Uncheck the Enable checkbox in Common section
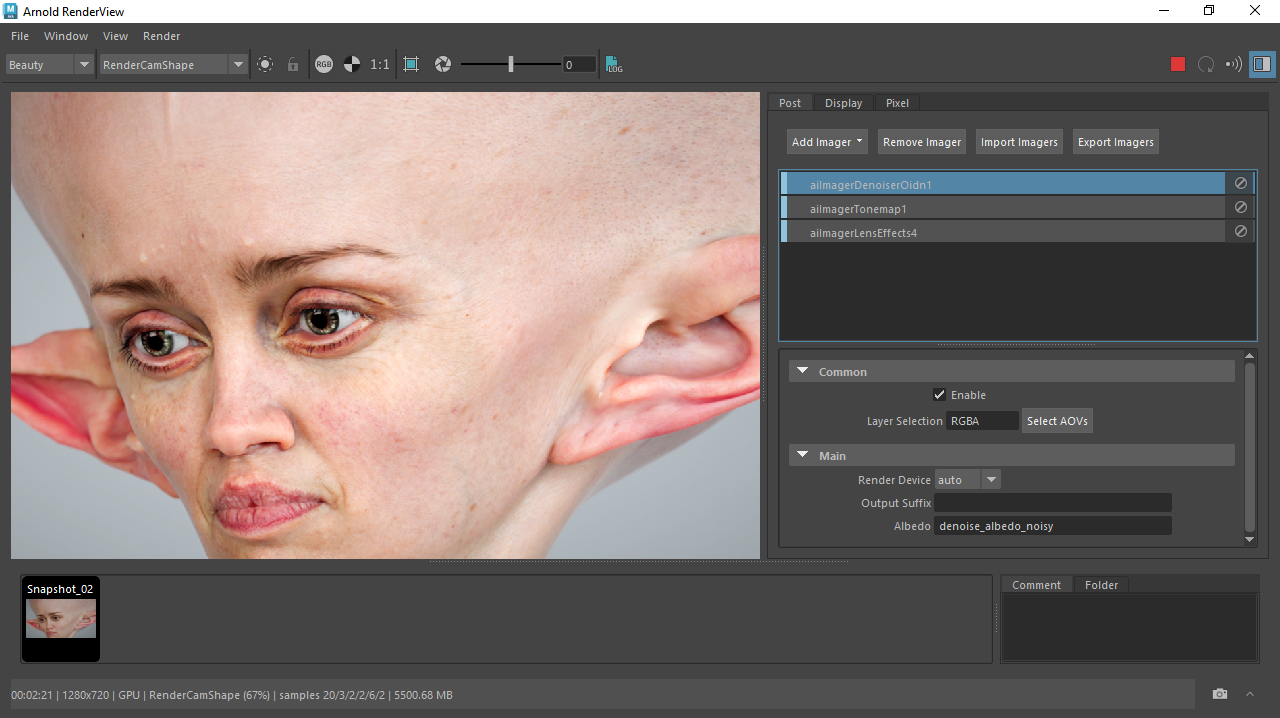This screenshot has height=718, width=1280. pyautogui.click(x=939, y=394)
